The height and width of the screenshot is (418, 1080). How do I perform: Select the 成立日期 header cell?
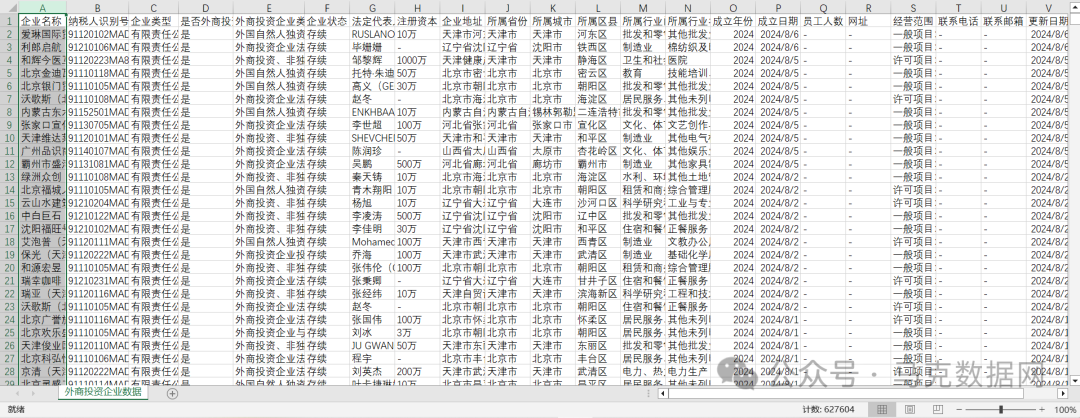pos(778,21)
